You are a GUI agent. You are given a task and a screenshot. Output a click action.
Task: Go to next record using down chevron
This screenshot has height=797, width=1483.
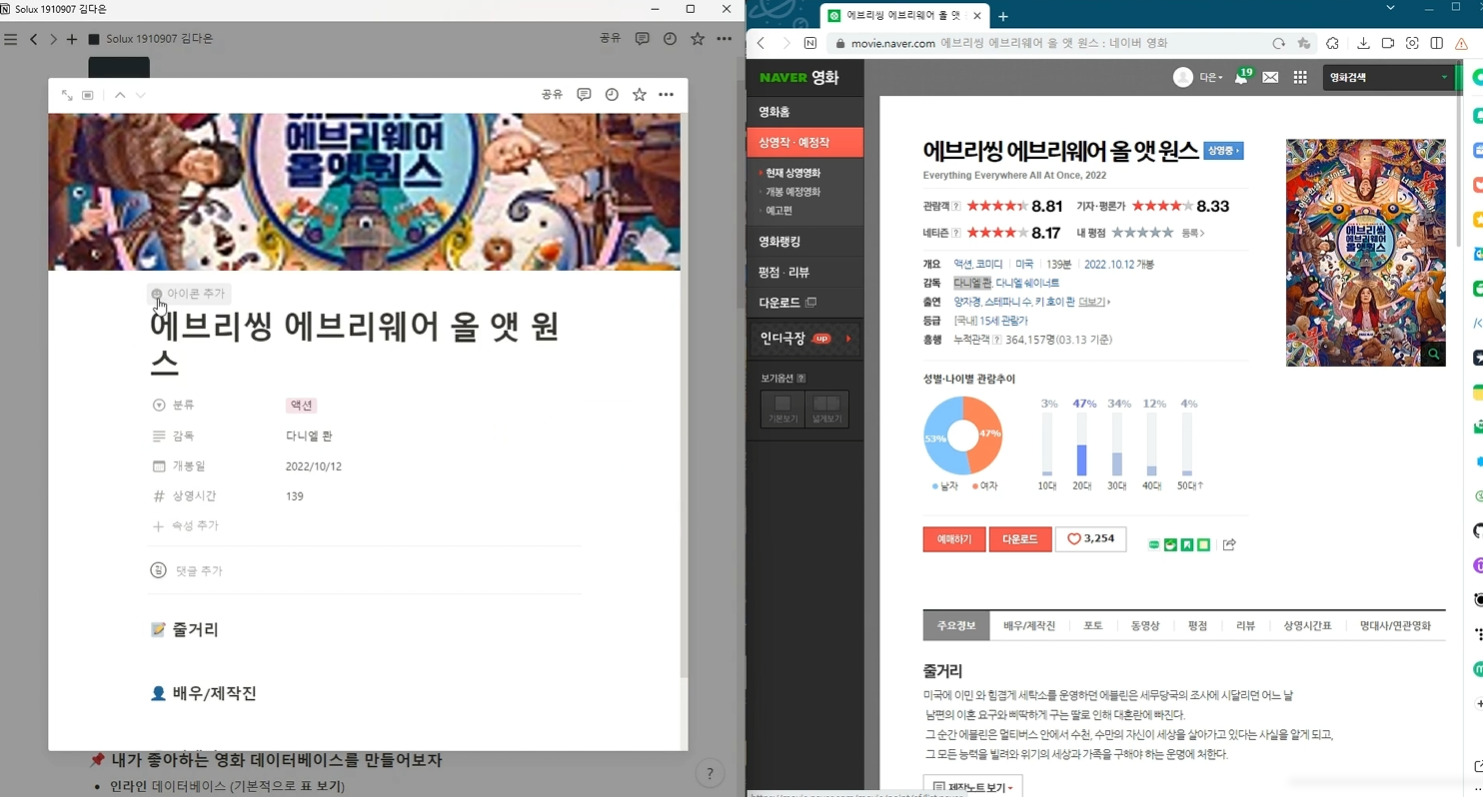140,95
